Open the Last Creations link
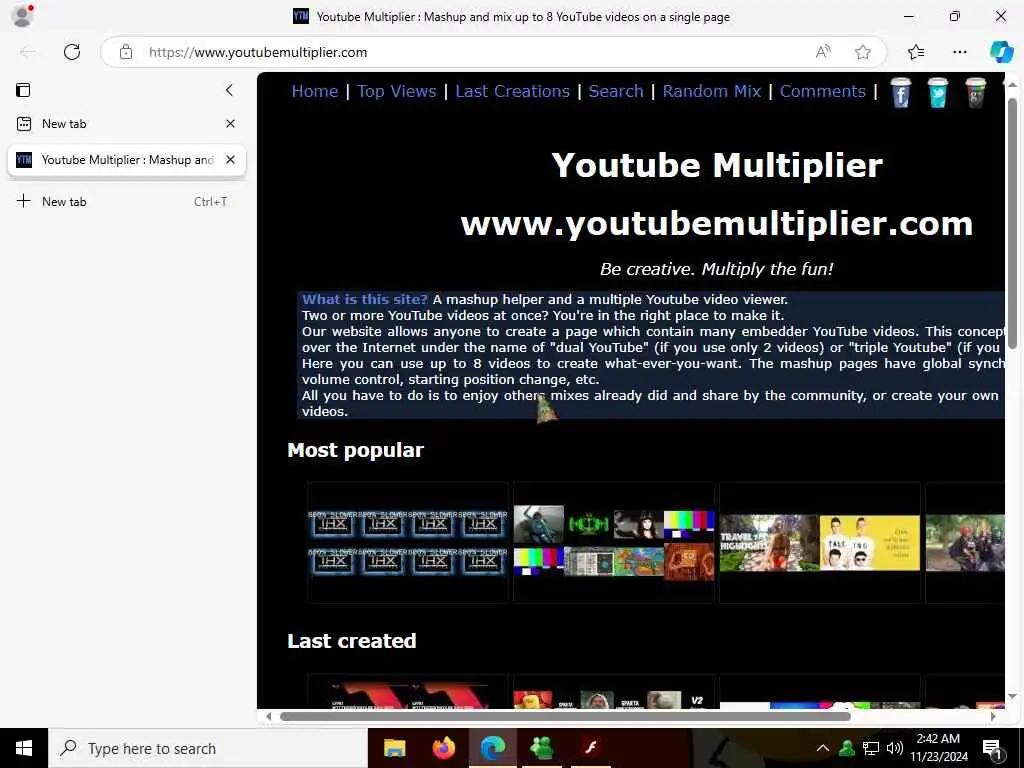The width and height of the screenshot is (1024, 768). pos(513,91)
